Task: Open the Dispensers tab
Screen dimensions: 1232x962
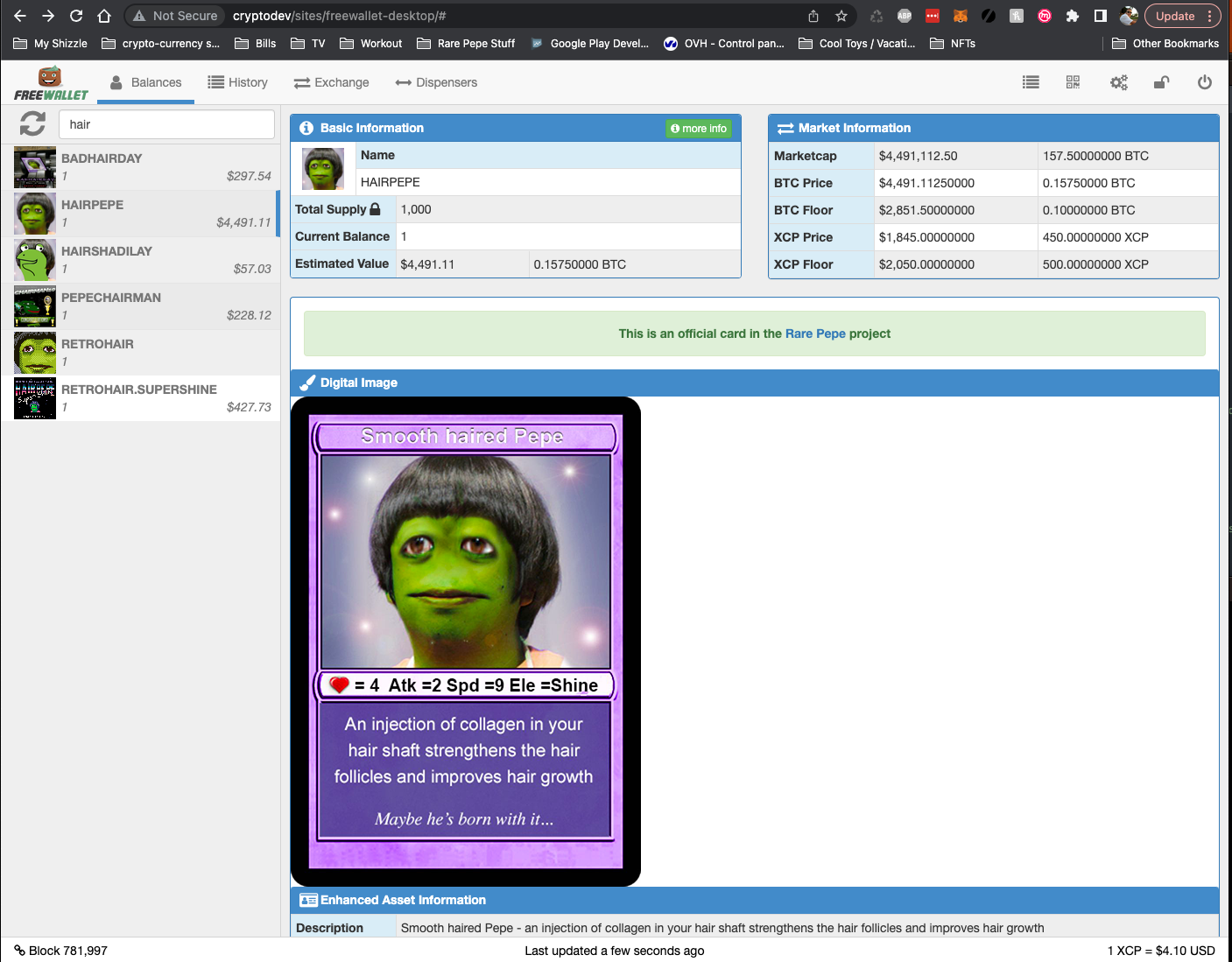Action: point(436,82)
